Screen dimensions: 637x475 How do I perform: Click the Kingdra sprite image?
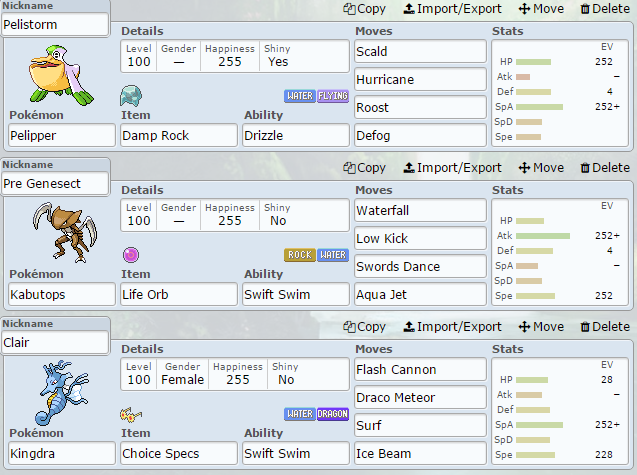click(x=64, y=393)
